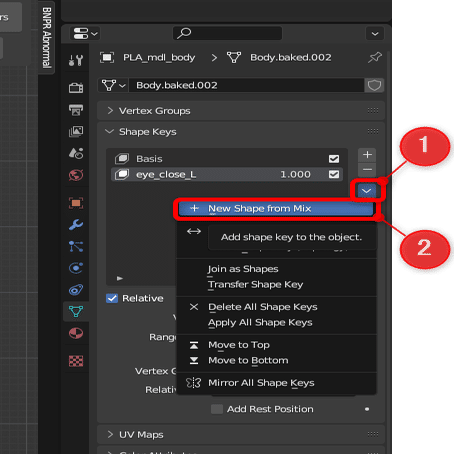Screen dimensions: 454x454
Task: Click the shape key icon beside eye_close_L
Action: click(122, 174)
